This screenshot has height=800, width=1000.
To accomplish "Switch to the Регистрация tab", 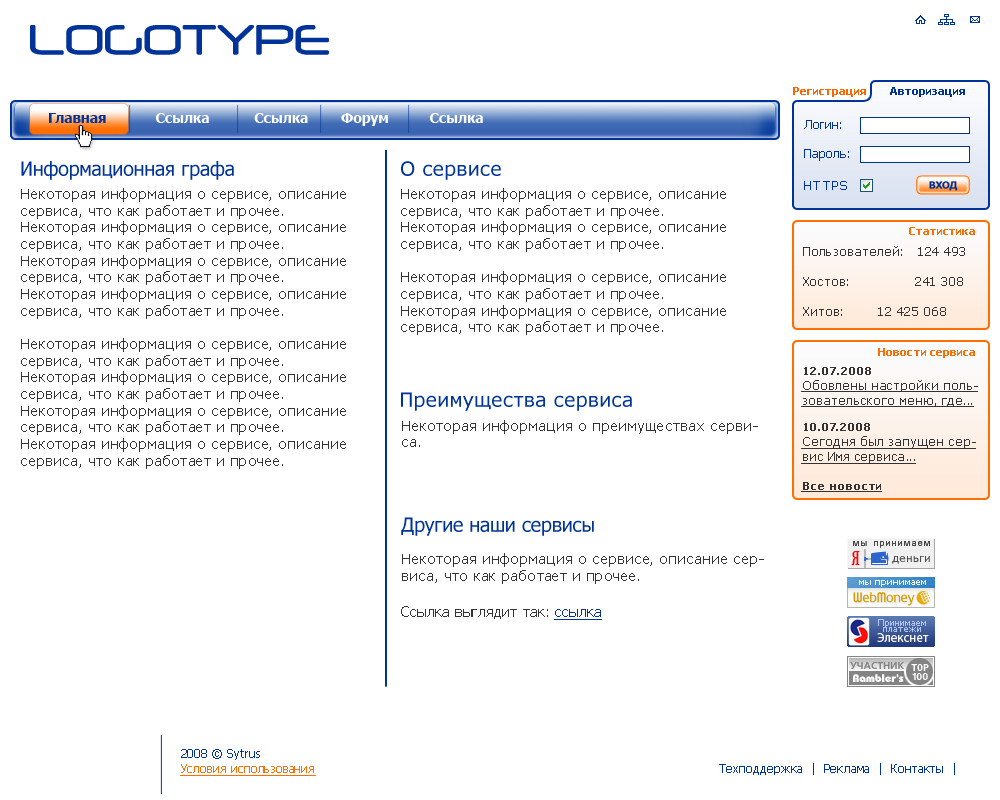I will pyautogui.click(x=829, y=91).
